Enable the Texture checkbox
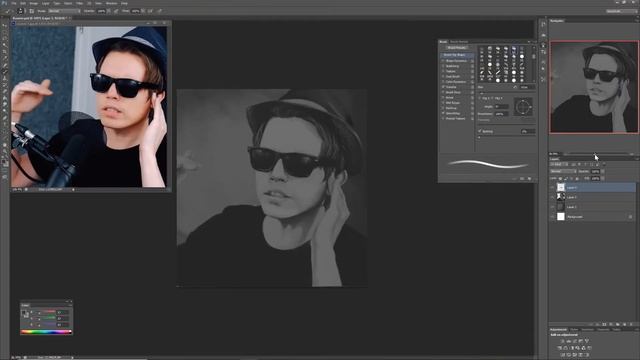This screenshot has height=360, width=640. click(443, 71)
